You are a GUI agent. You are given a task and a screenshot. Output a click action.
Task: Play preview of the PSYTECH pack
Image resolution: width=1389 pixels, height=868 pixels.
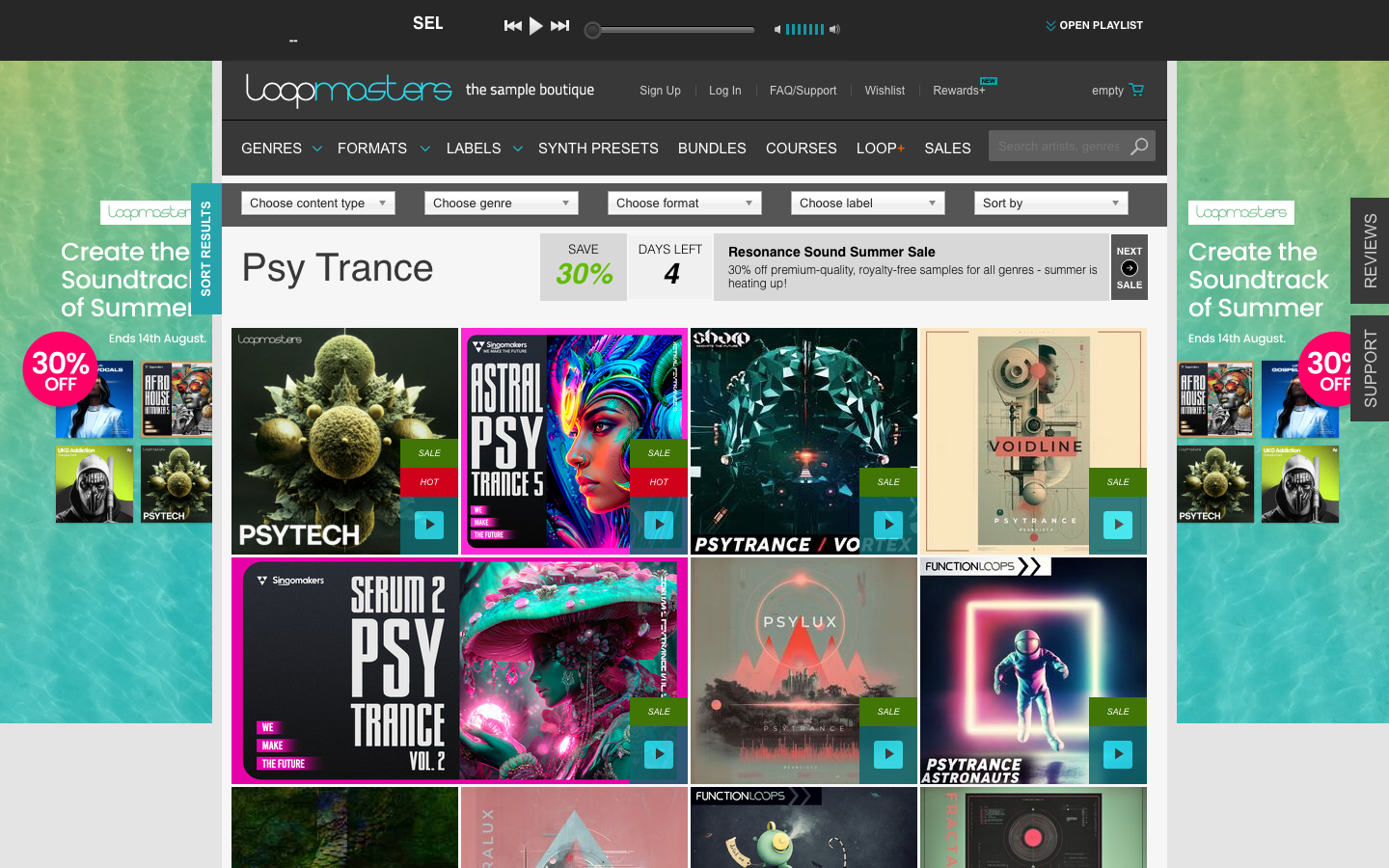tap(429, 525)
